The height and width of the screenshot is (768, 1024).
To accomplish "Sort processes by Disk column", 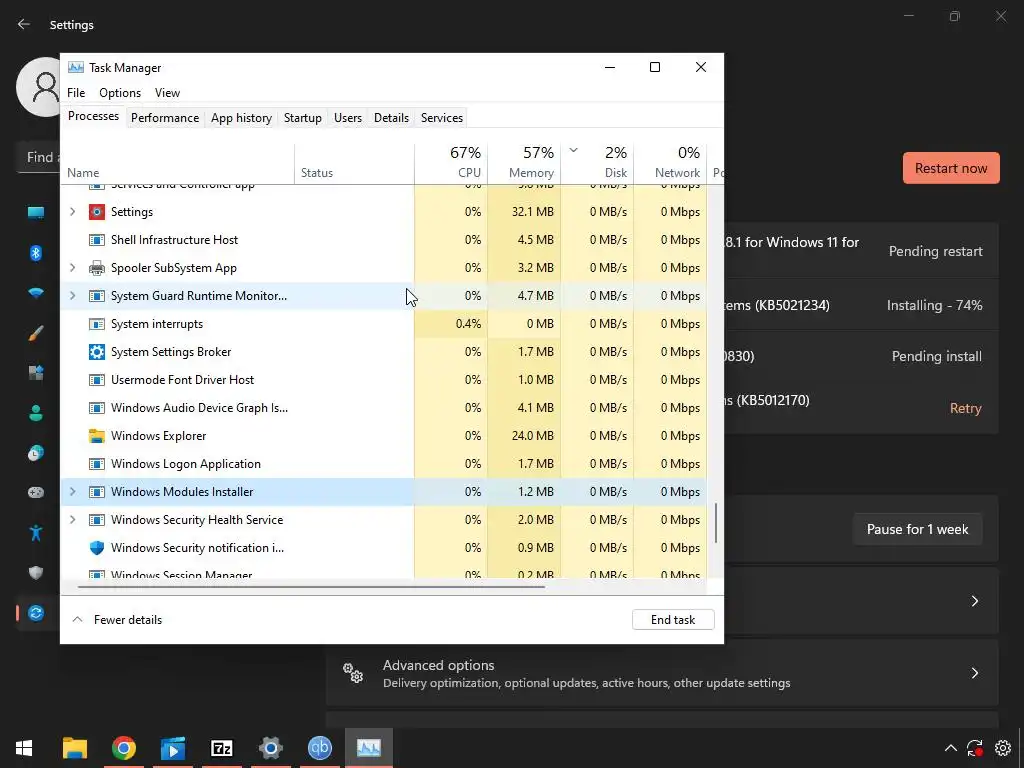I will pyautogui.click(x=598, y=162).
